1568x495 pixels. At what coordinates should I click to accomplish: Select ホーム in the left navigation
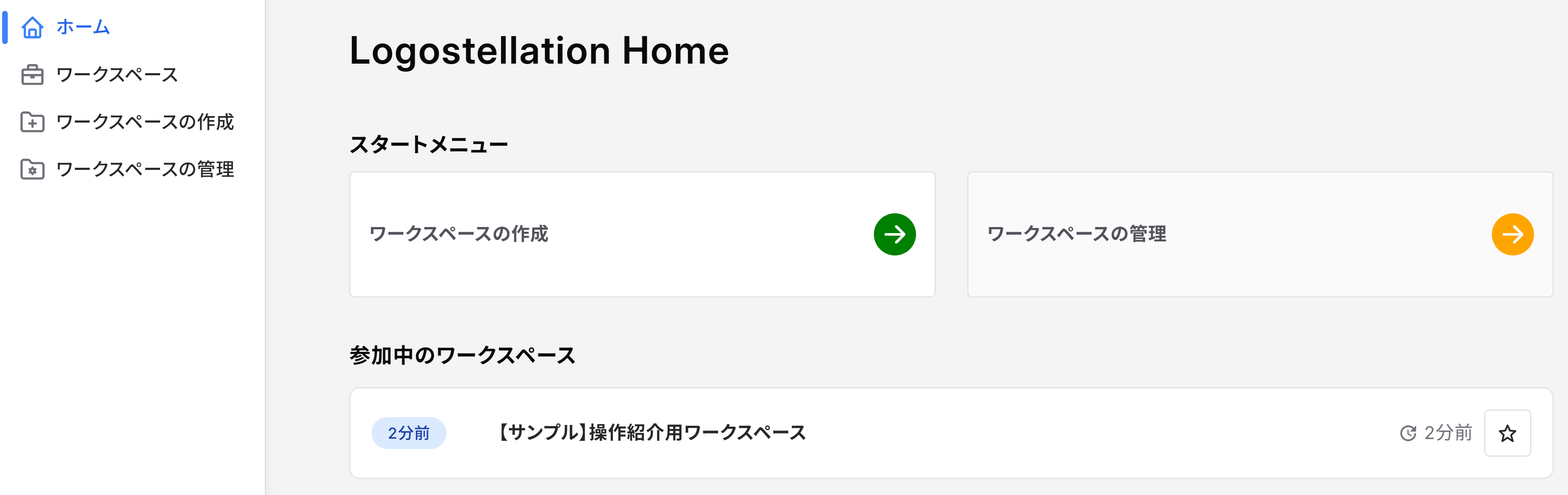pyautogui.click(x=82, y=28)
